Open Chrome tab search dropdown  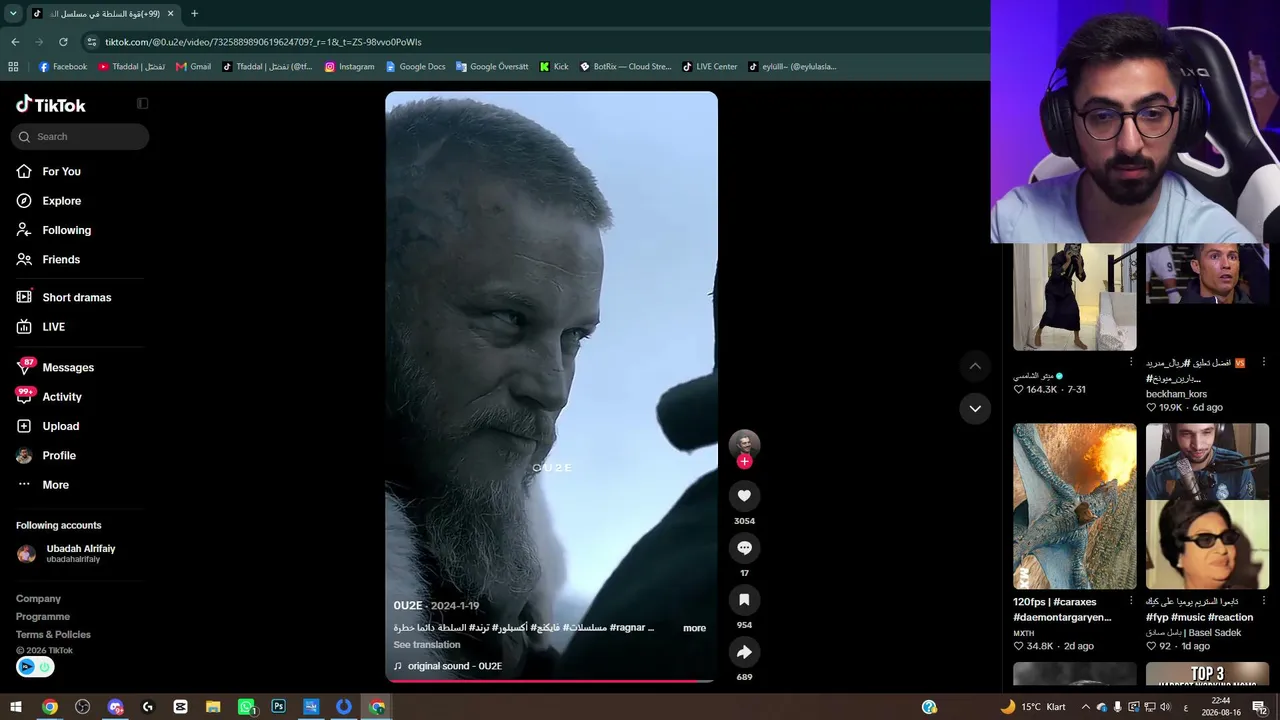pos(13,14)
